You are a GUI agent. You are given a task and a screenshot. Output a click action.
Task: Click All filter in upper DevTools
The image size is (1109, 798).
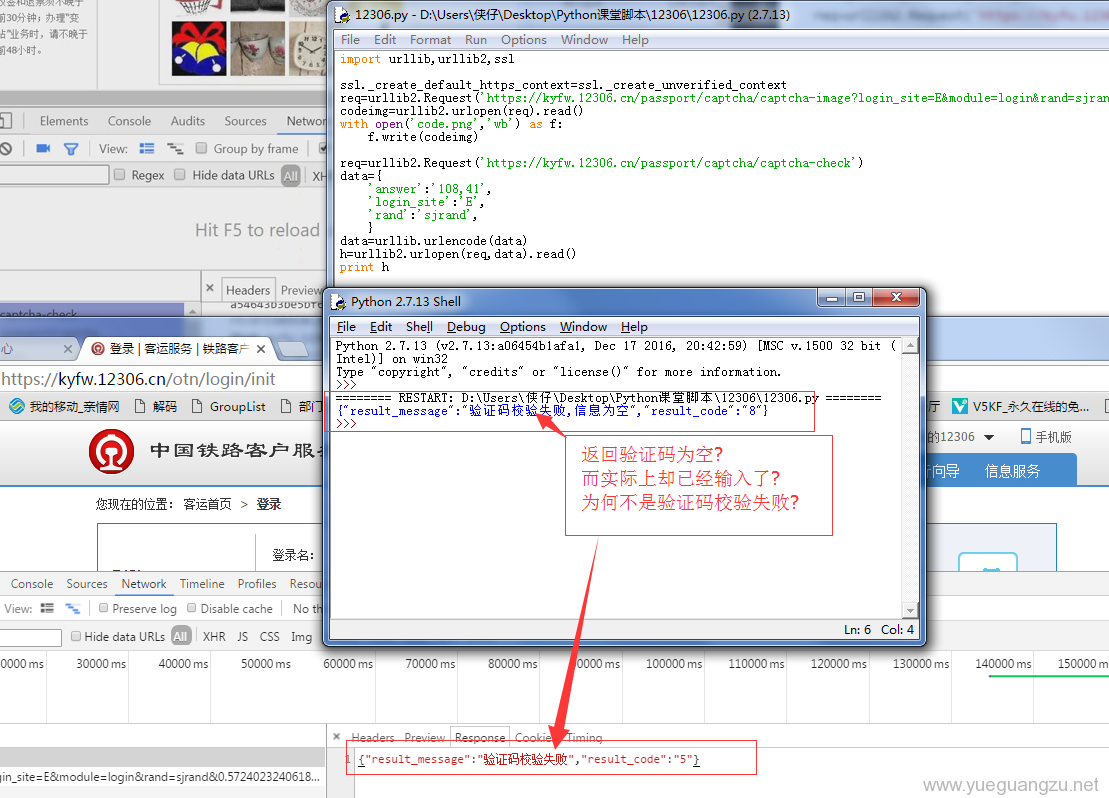coord(290,175)
